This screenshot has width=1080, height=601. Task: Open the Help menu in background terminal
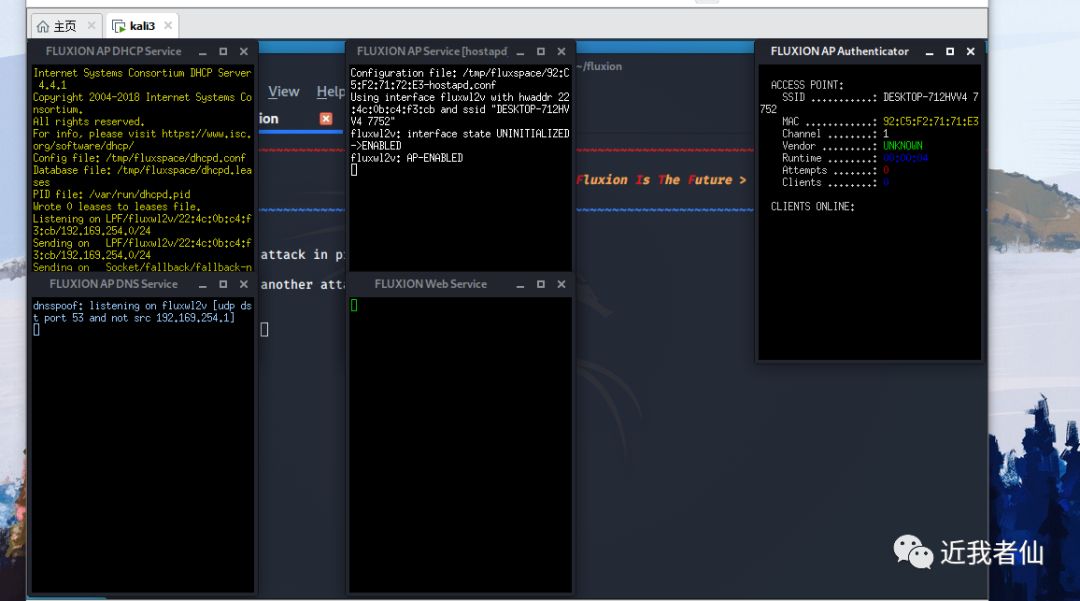point(331,92)
